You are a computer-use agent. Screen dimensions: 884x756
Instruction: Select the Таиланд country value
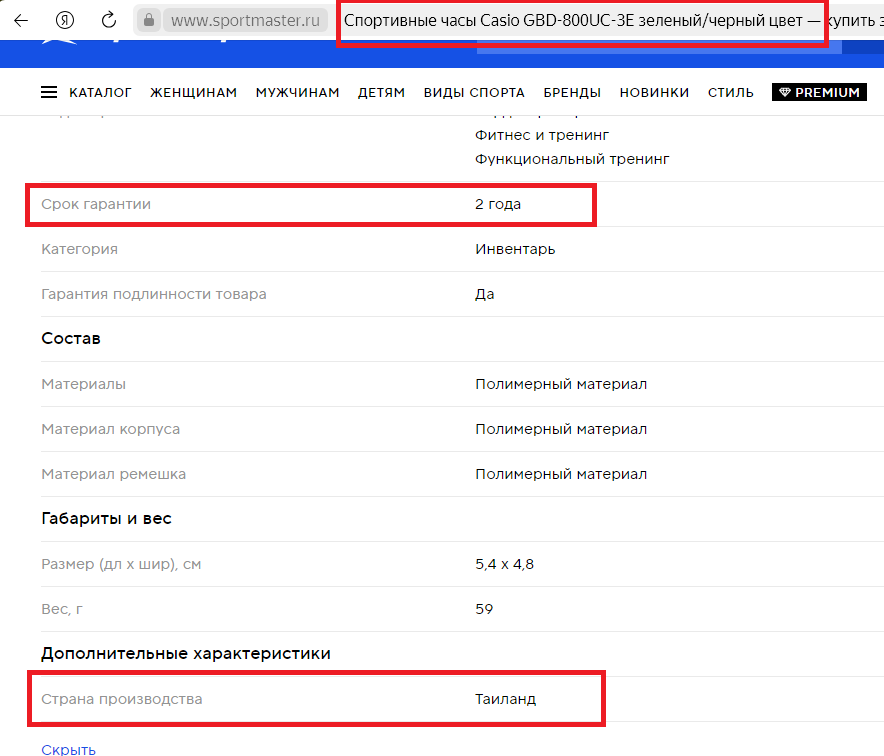(x=506, y=700)
